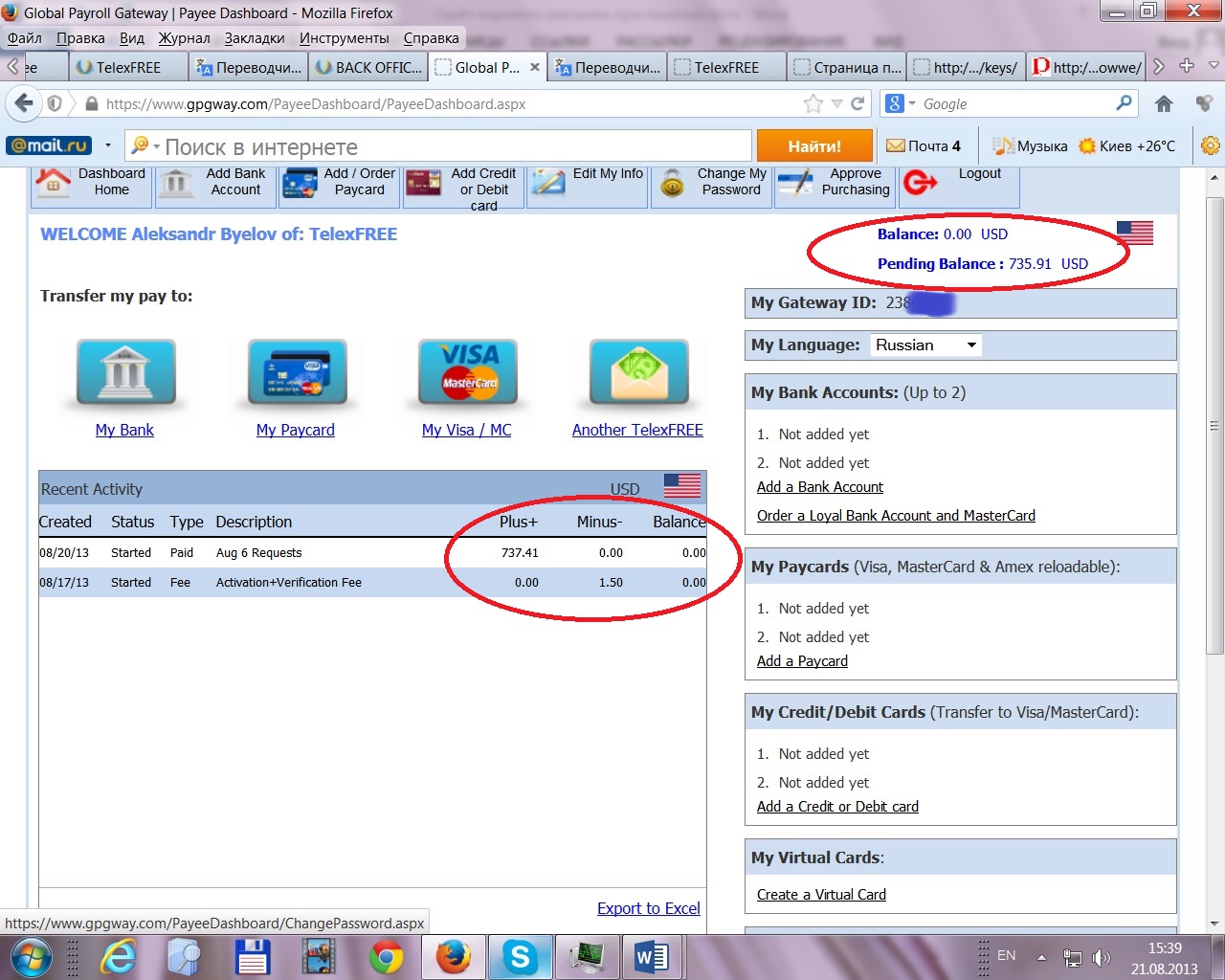Click the address bar URL field
Image resolution: width=1225 pixels, height=980 pixels.
pos(450,103)
